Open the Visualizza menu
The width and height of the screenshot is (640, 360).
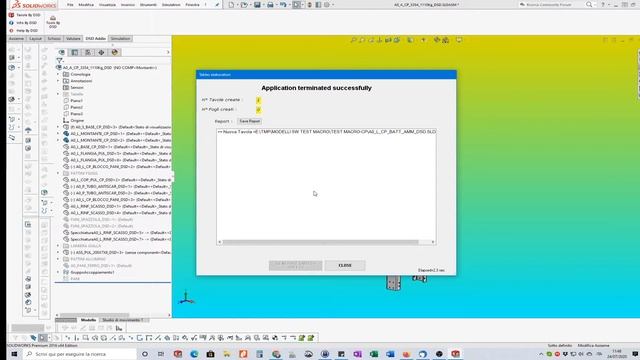[107, 5]
